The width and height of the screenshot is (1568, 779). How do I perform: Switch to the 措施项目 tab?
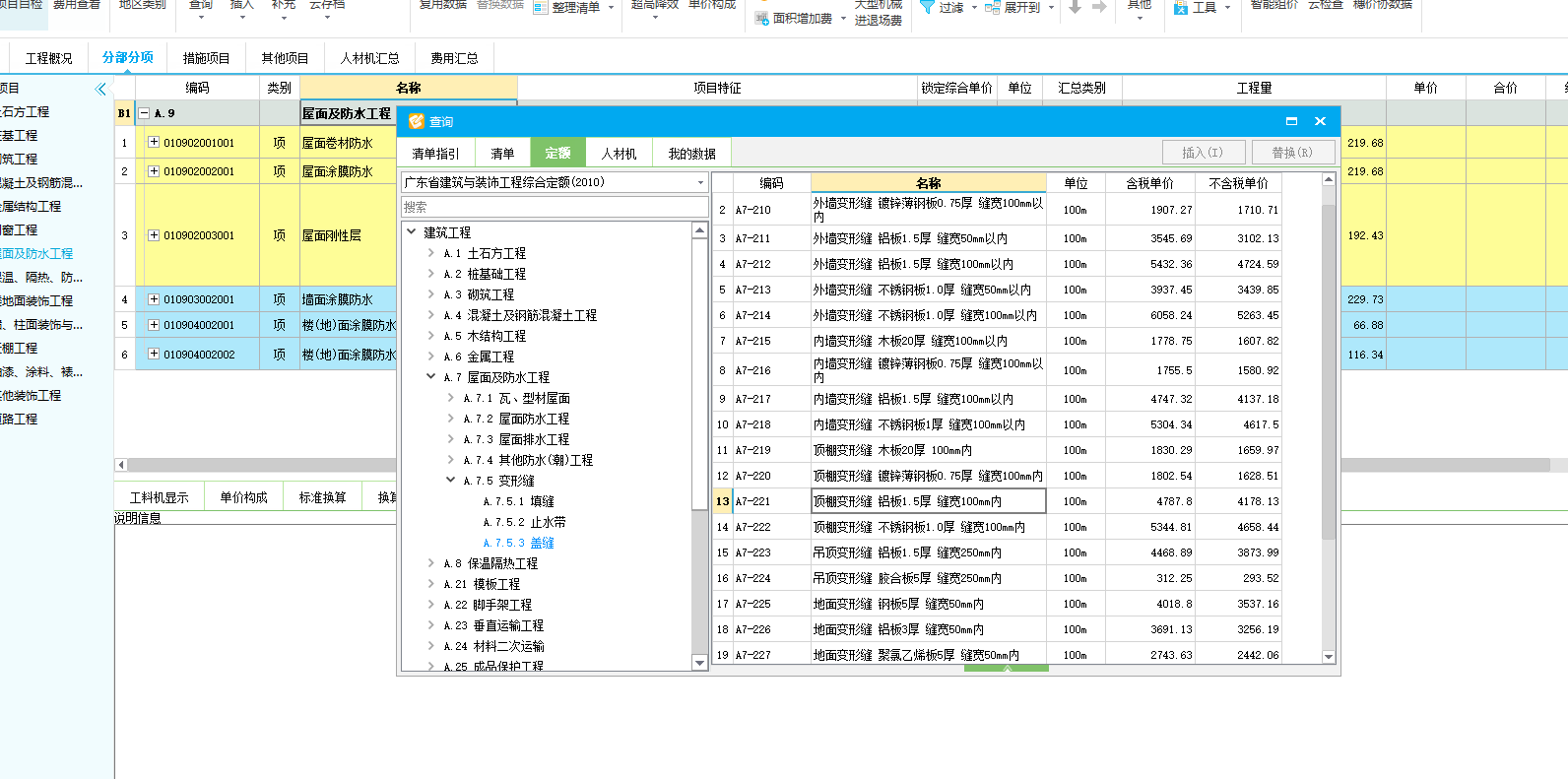207,59
